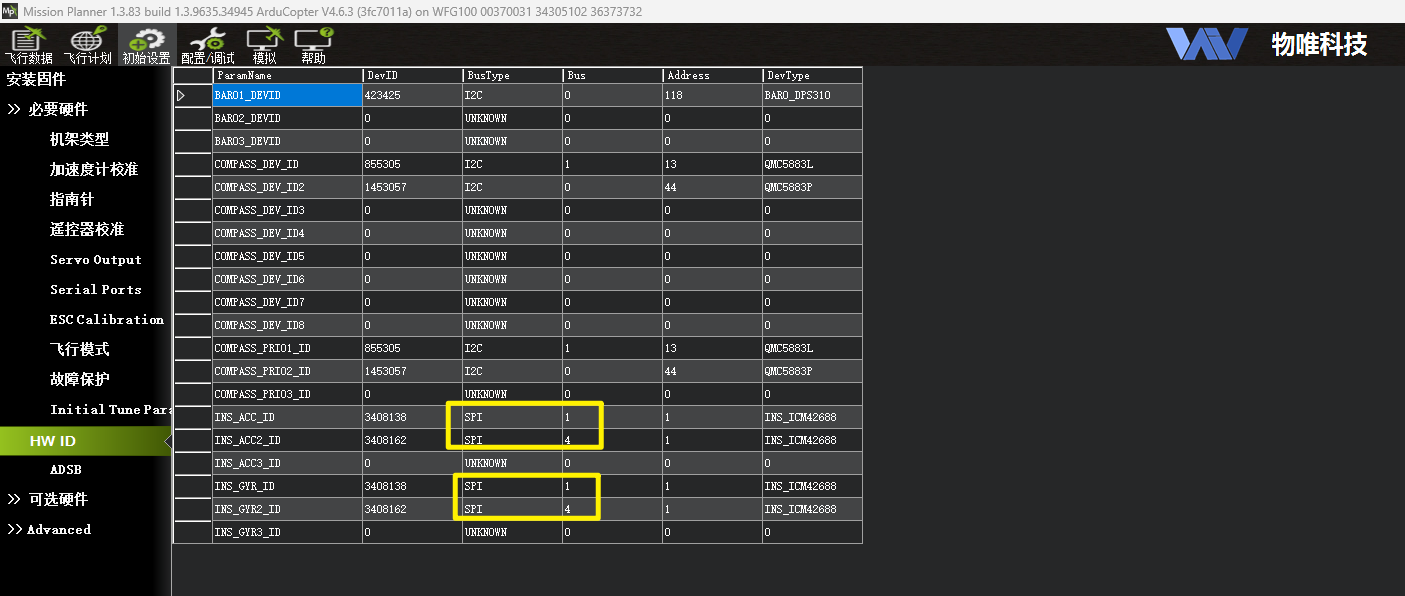The height and width of the screenshot is (596, 1405).
Task: Click DevID 3408162 in INS_ACC2_ID row
Action: [x=412, y=440]
